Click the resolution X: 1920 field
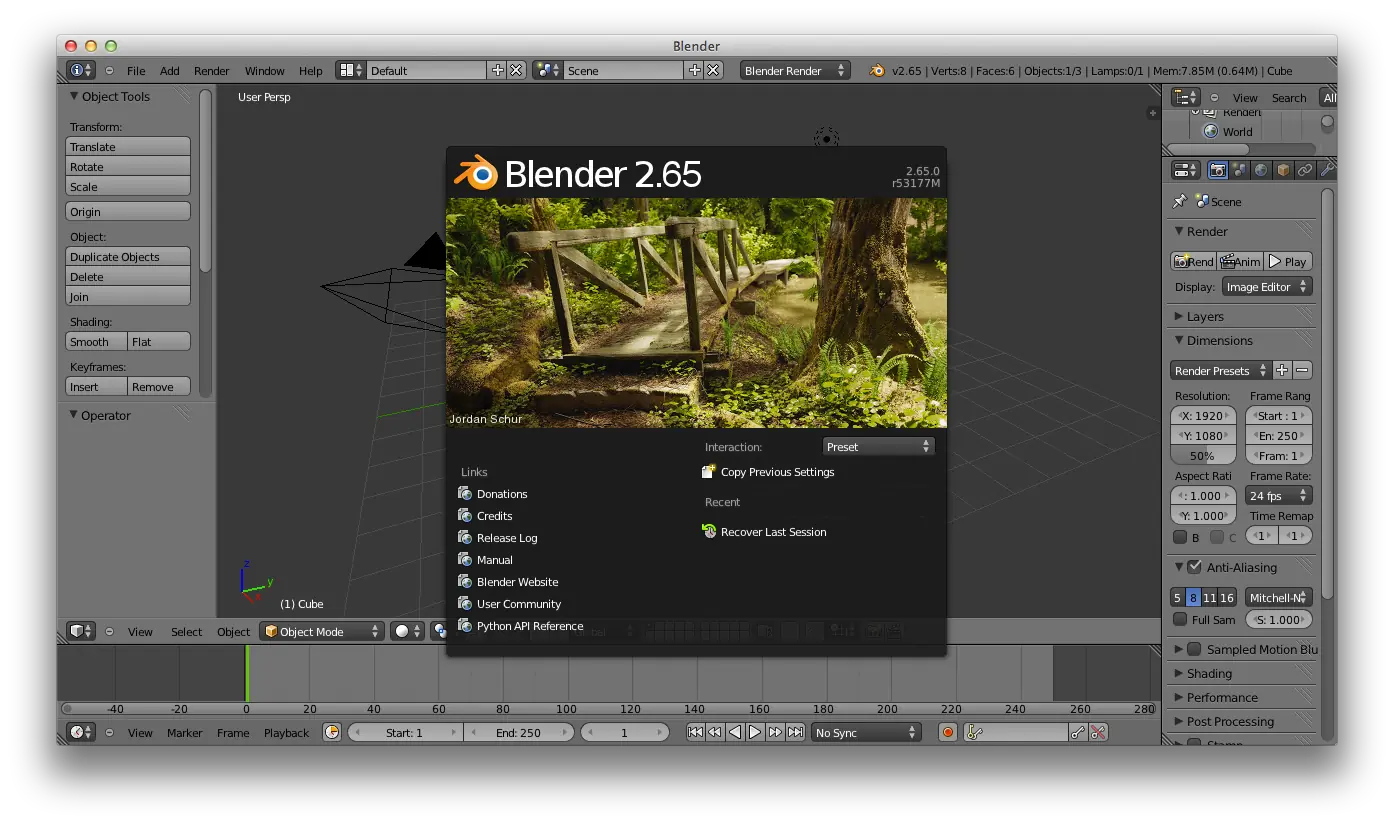1394x824 pixels. (x=1203, y=416)
